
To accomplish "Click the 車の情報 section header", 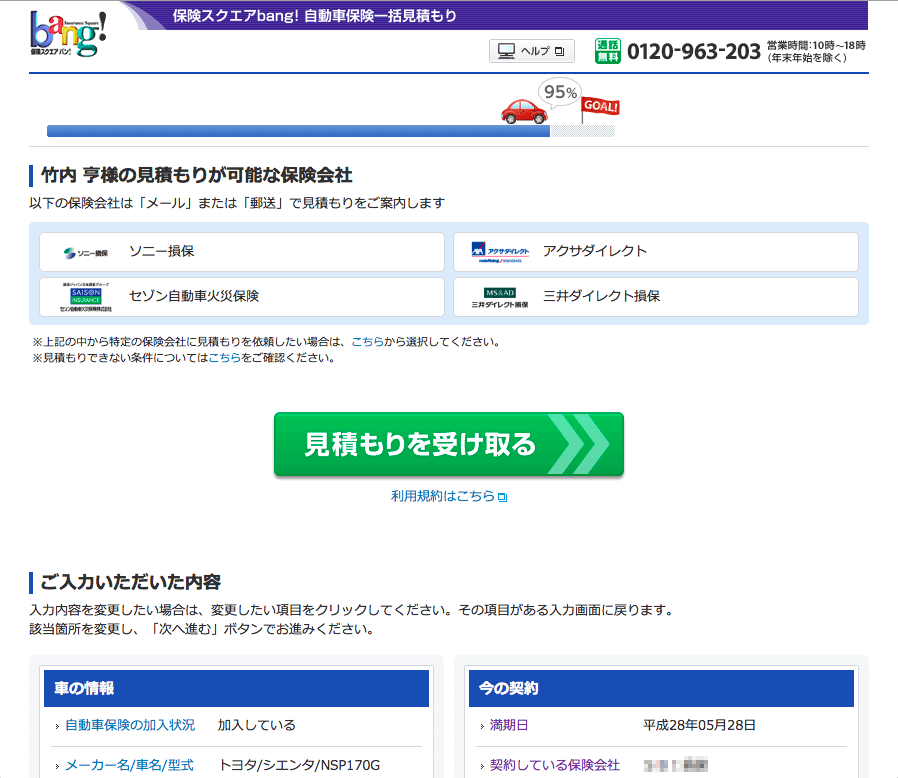I will [237, 688].
